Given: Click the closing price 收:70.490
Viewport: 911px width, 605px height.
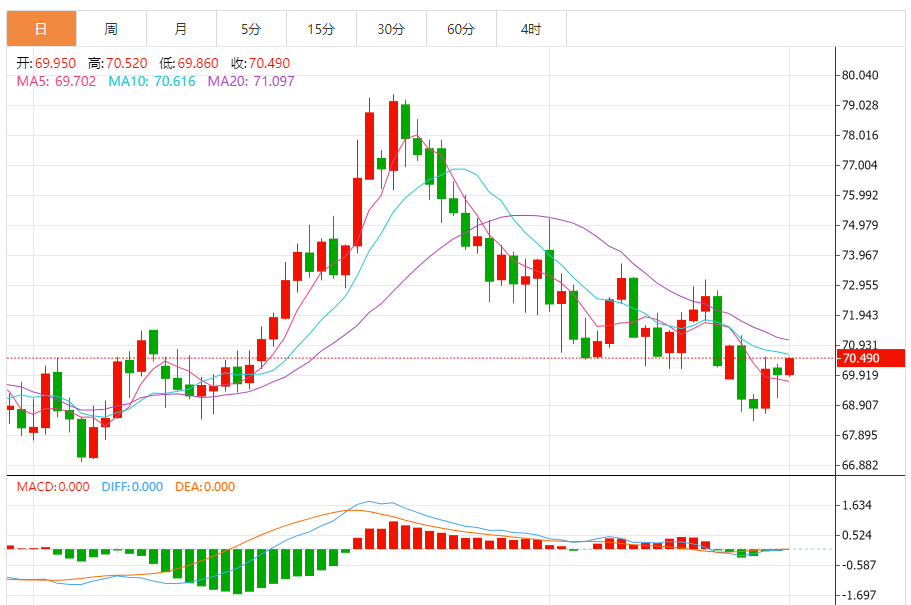Looking at the screenshot, I should 260,63.
